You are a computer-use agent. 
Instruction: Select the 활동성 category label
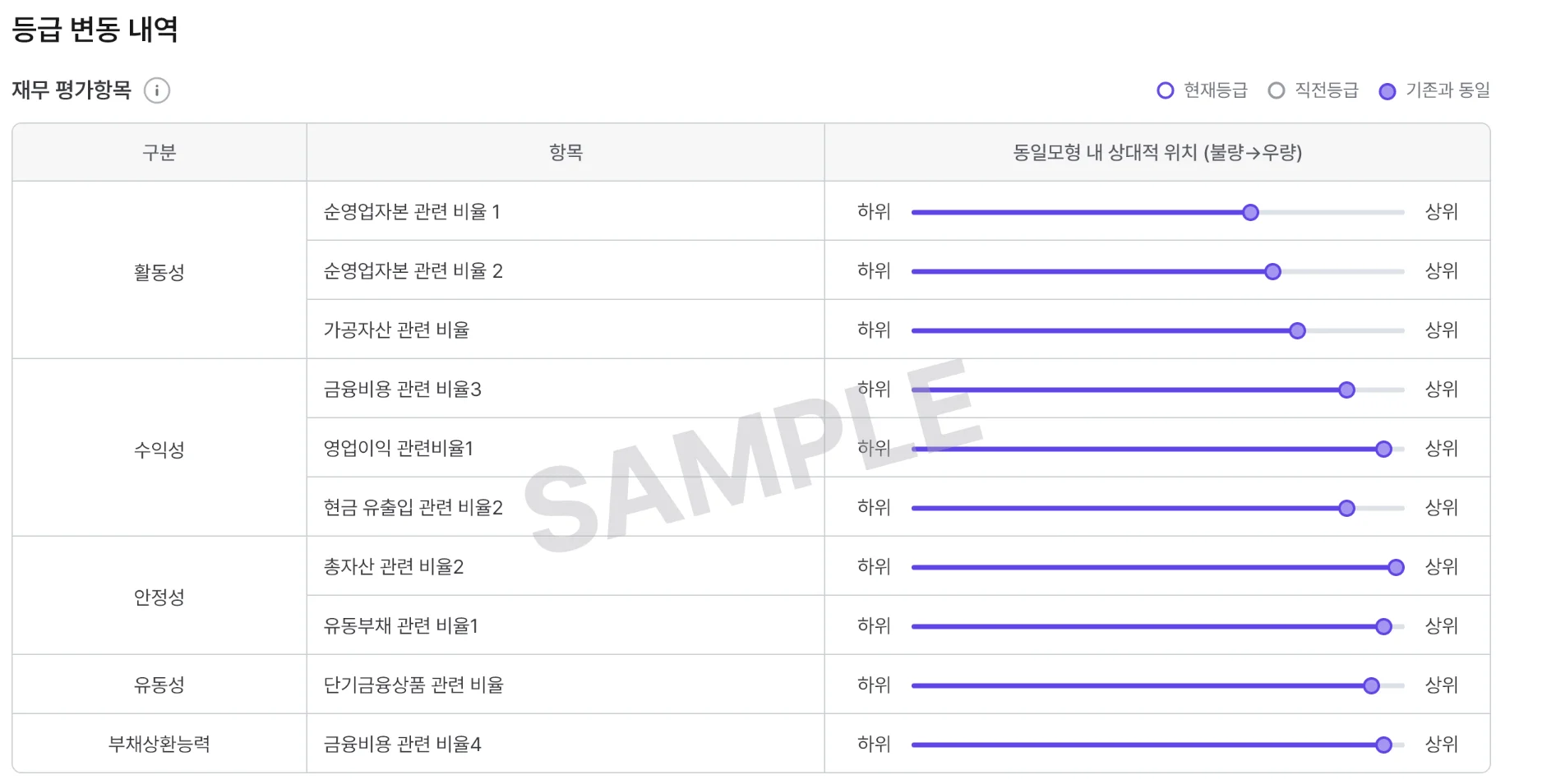(159, 270)
